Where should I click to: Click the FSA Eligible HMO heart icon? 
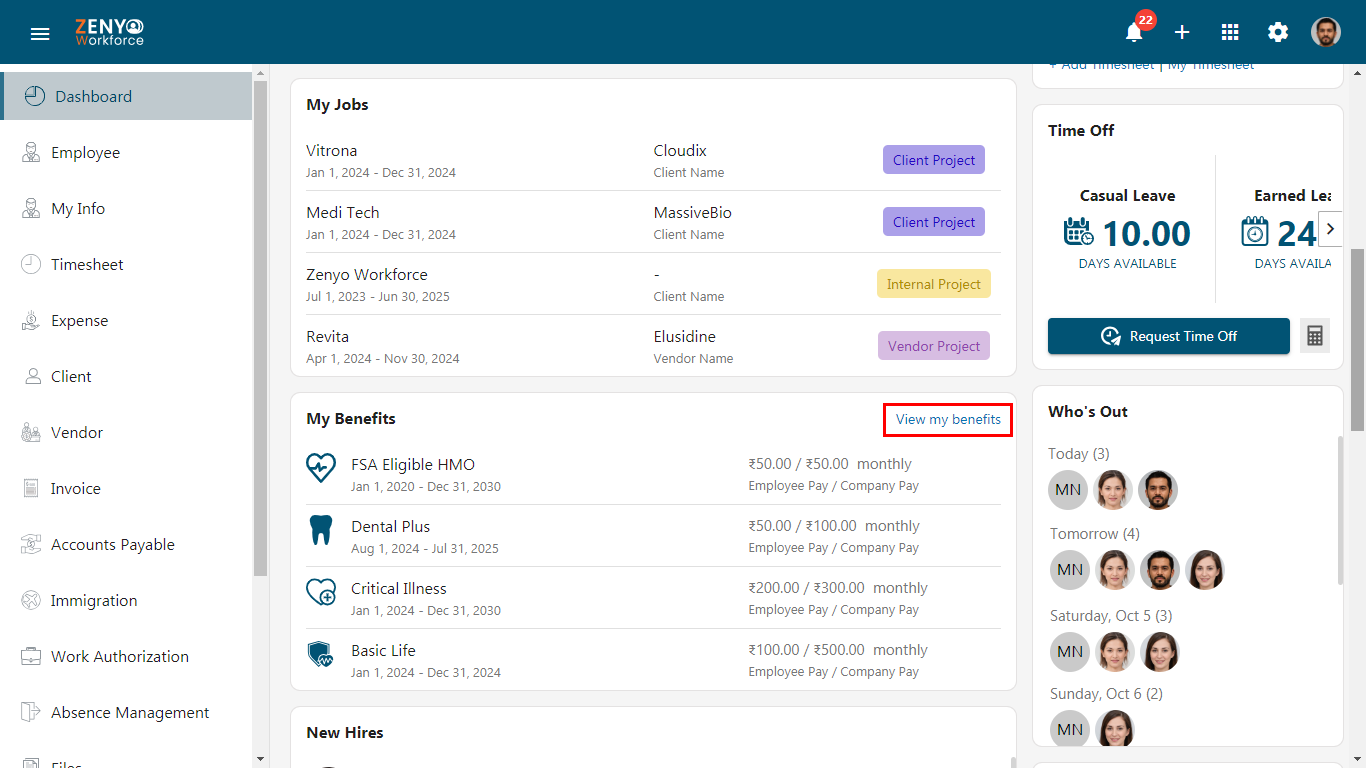(x=321, y=467)
